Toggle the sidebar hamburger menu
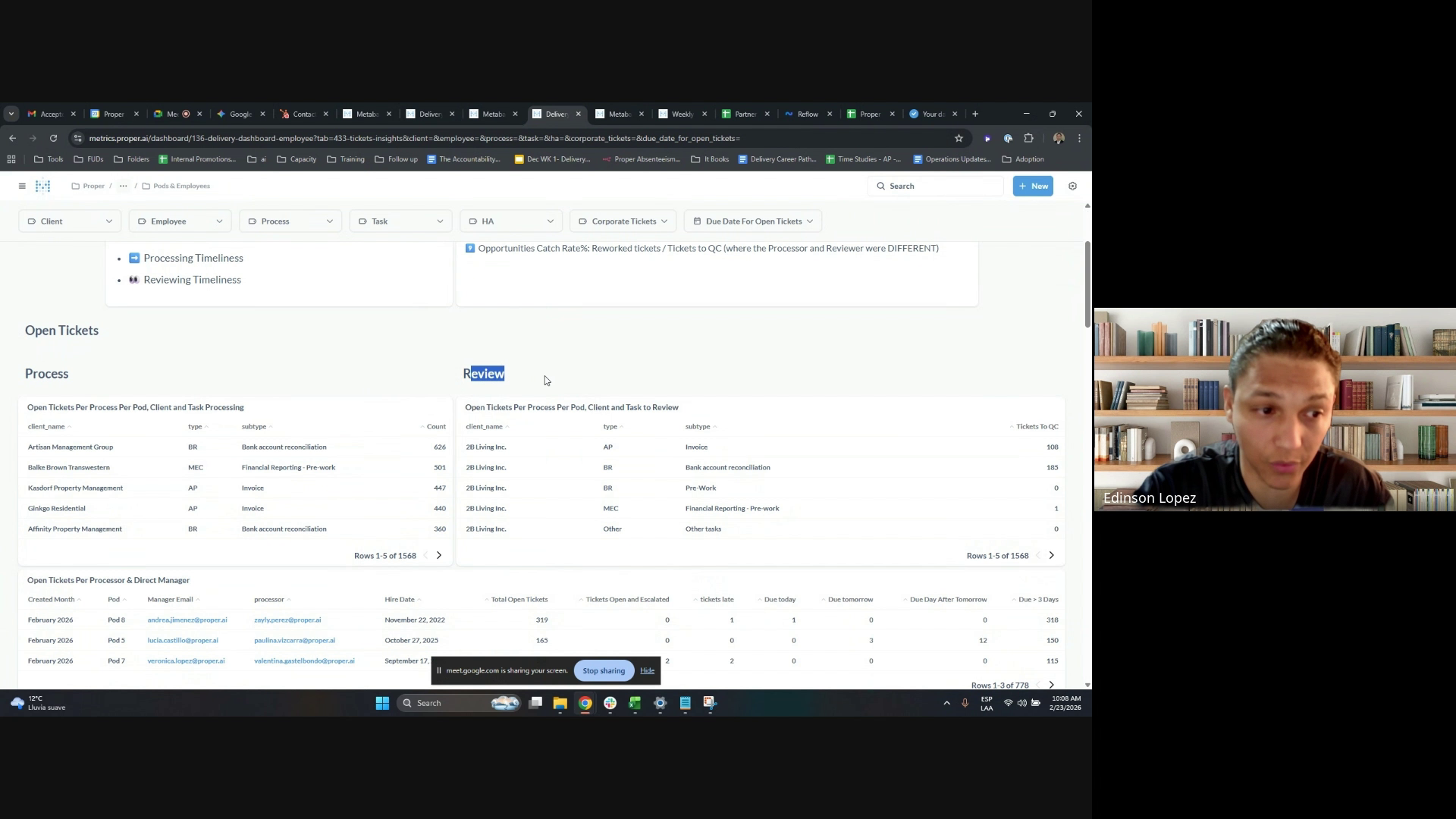Viewport: 1456px width, 819px height. point(22,186)
